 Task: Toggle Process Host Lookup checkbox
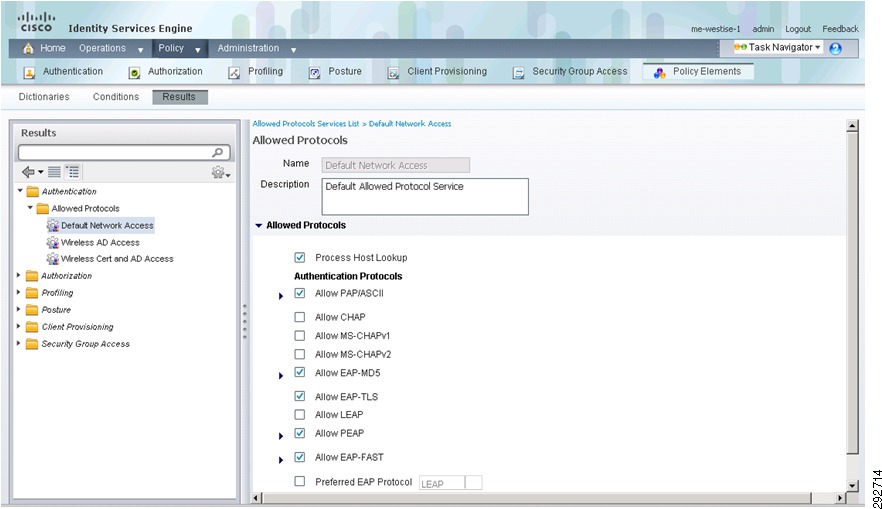[300, 258]
